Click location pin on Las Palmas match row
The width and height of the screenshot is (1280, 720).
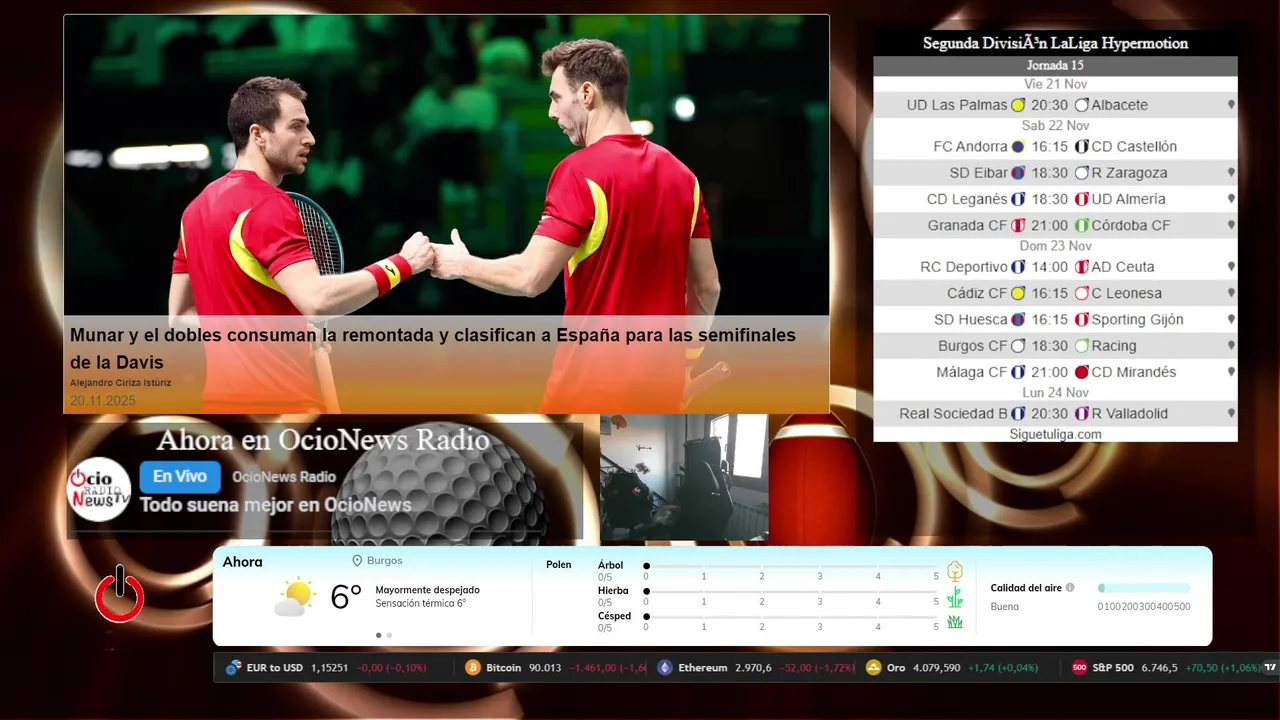tap(1231, 105)
